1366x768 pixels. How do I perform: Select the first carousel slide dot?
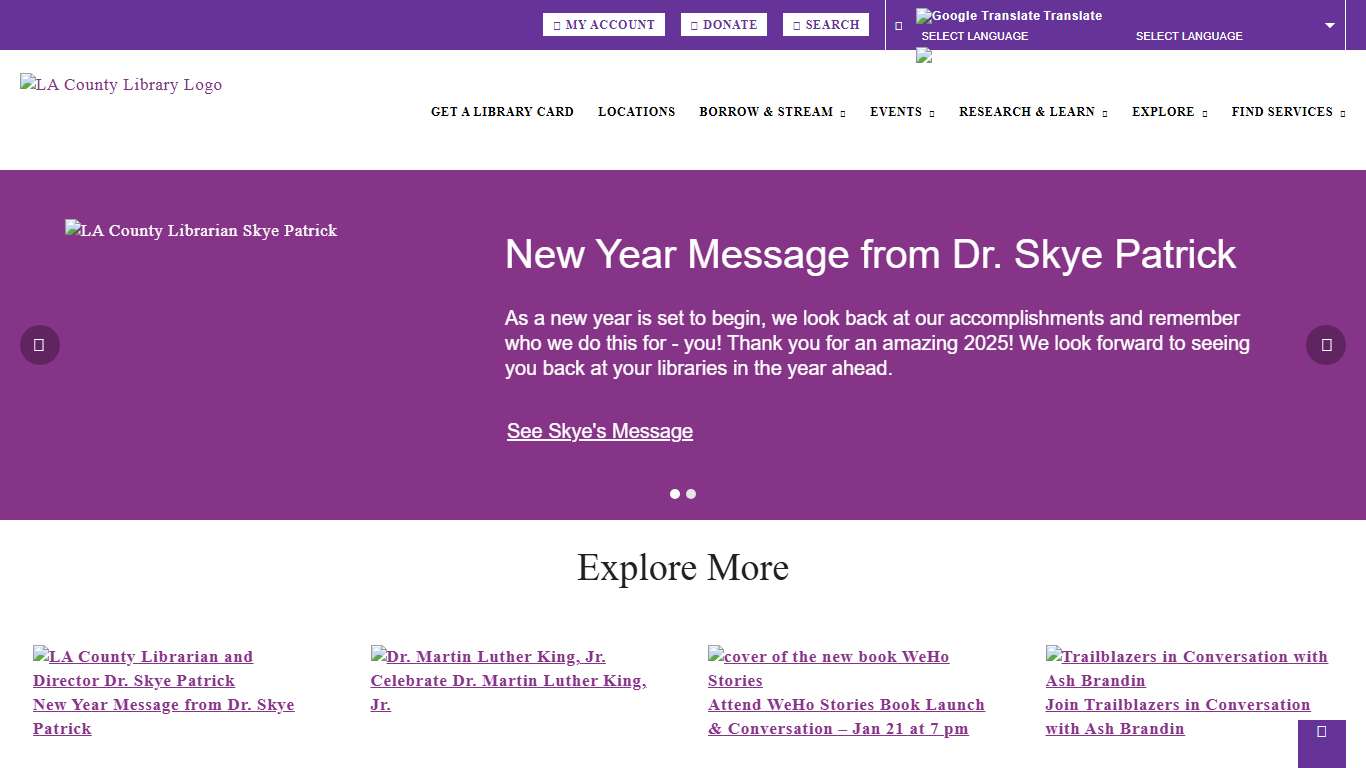[675, 494]
